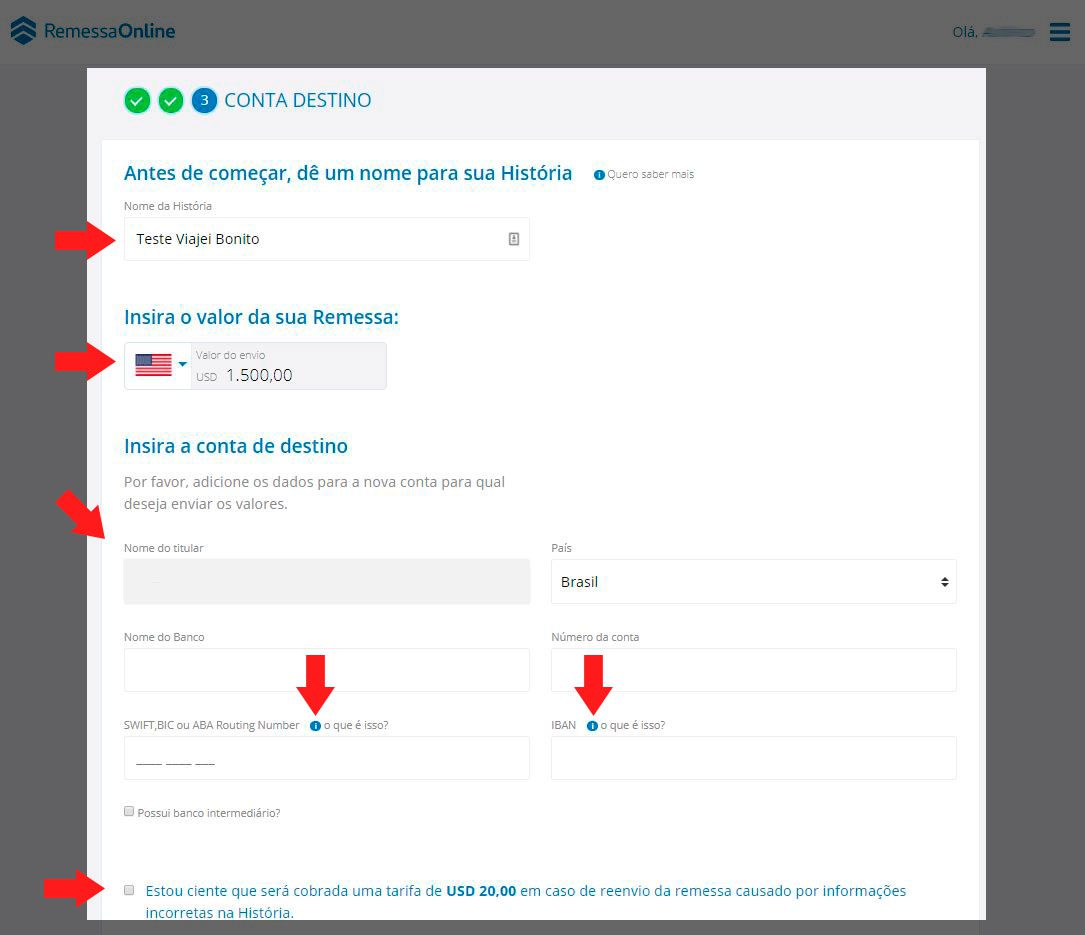Check the USD 20,00 tarifa acknowledgment box
The height and width of the screenshot is (935, 1085).
coord(129,890)
